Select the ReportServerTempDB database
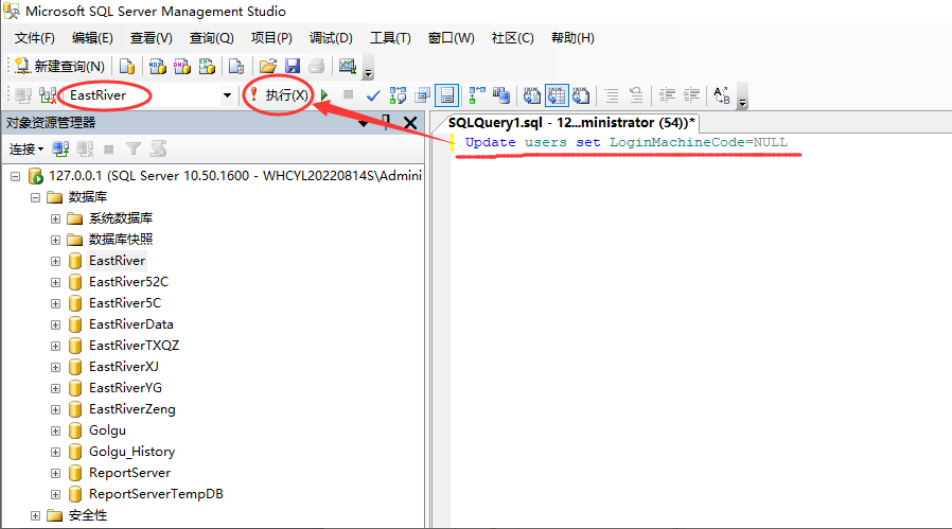The image size is (952, 529). click(156, 494)
